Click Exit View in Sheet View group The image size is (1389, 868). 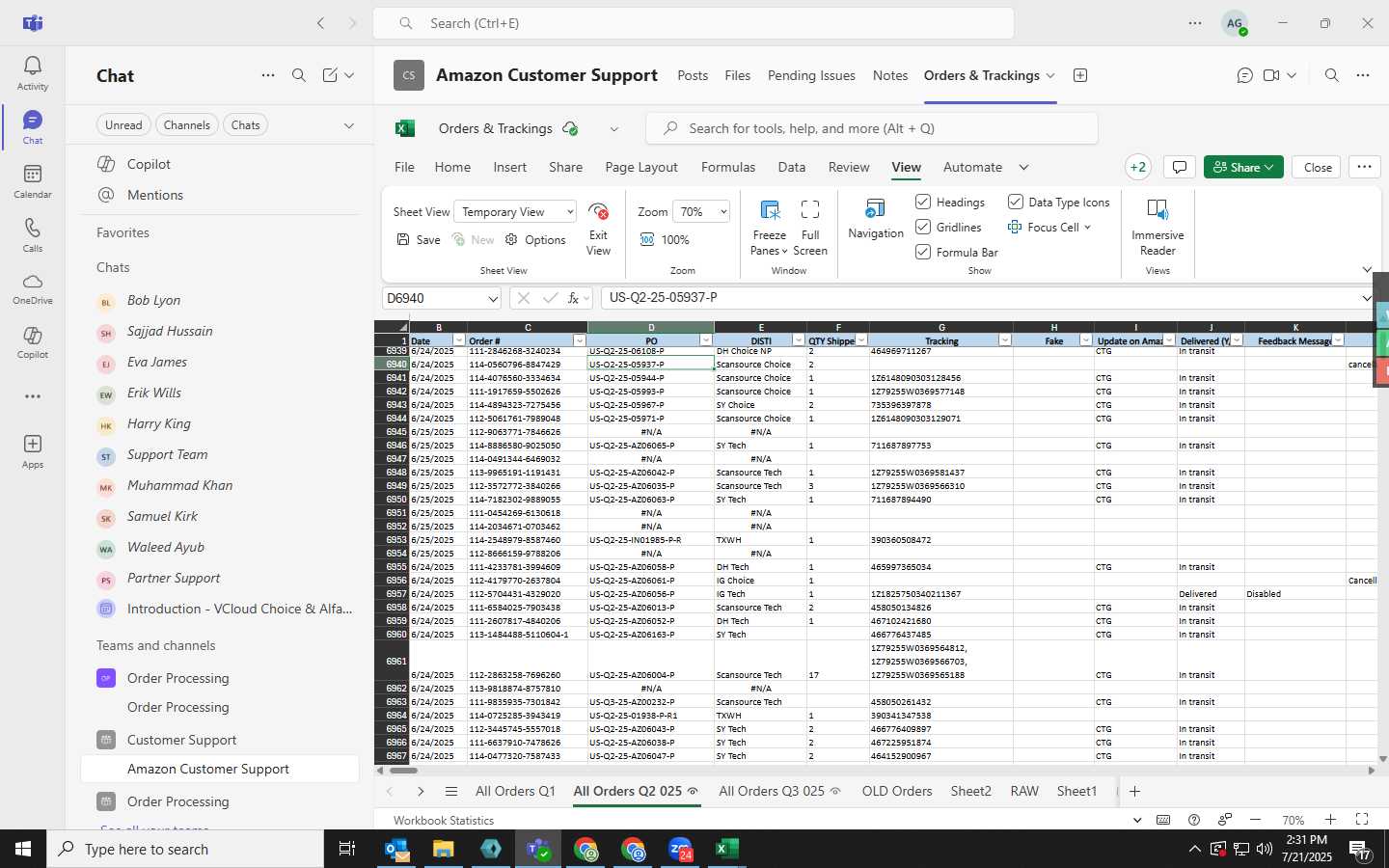pyautogui.click(x=598, y=229)
